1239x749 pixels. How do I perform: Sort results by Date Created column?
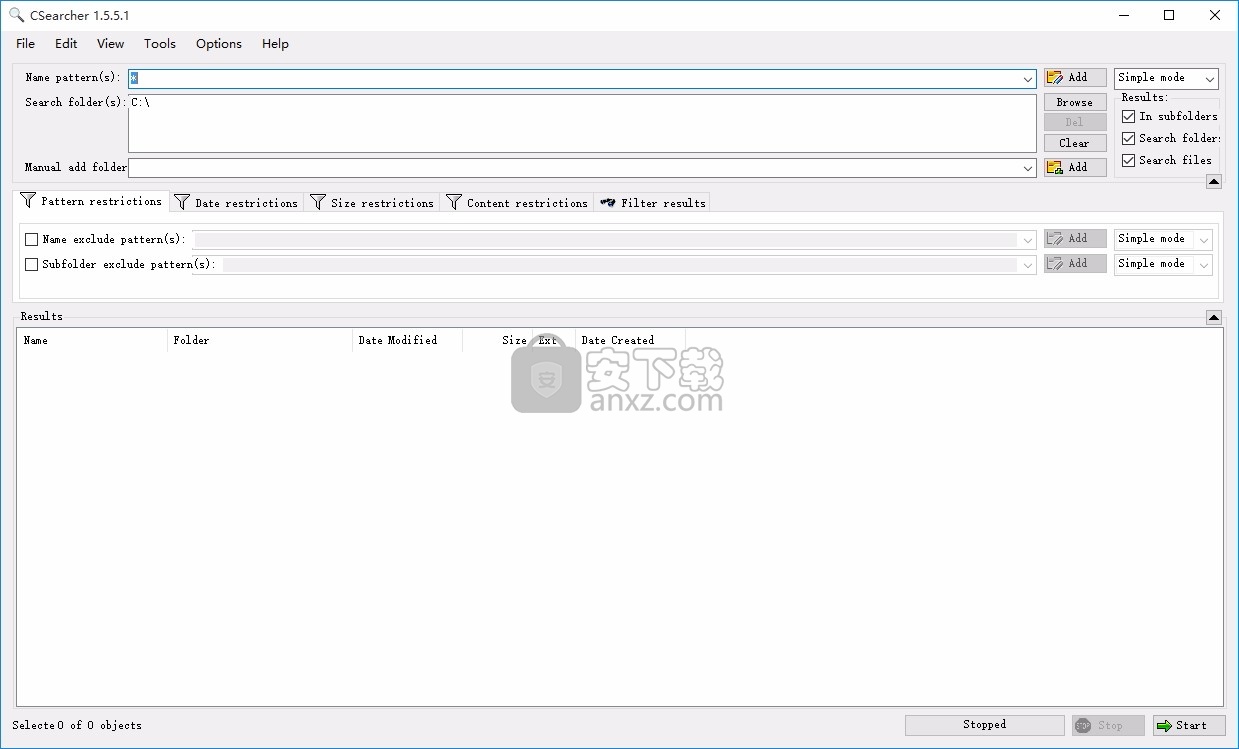click(x=630, y=340)
